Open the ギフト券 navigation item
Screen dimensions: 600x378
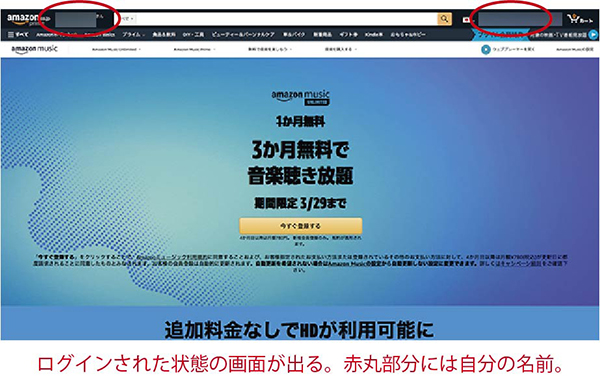[x=348, y=34]
